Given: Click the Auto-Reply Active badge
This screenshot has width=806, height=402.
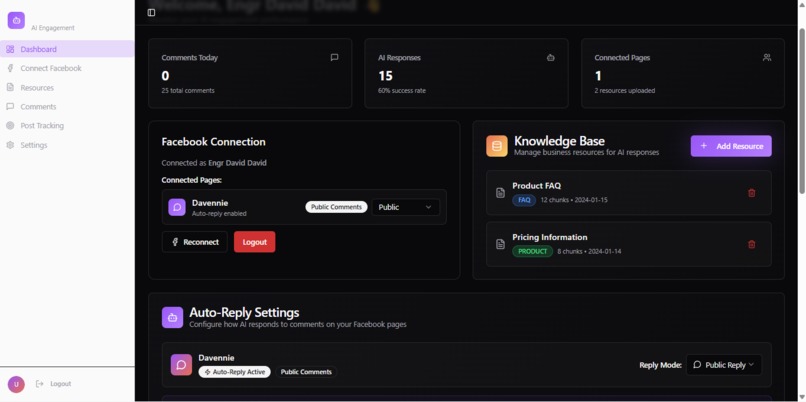Looking at the screenshot, I should [234, 372].
